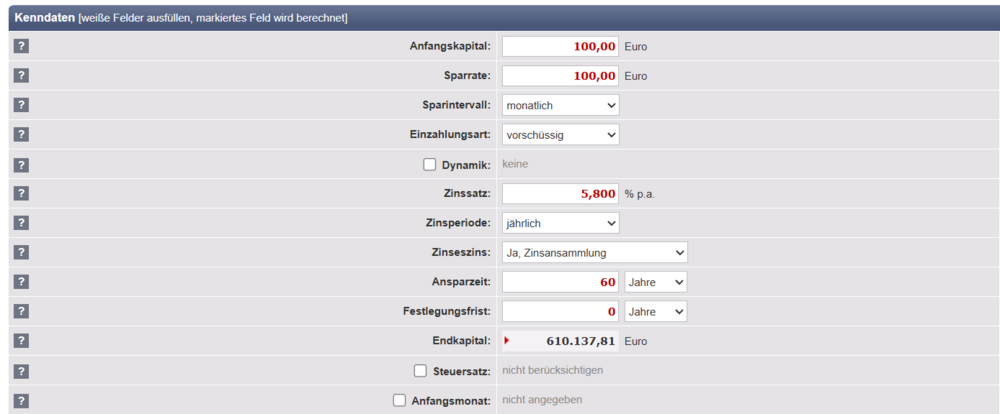Viewport: 1000px width, 414px height.
Task: Check the Anfangsmonat checkbox
Action: tap(400, 401)
